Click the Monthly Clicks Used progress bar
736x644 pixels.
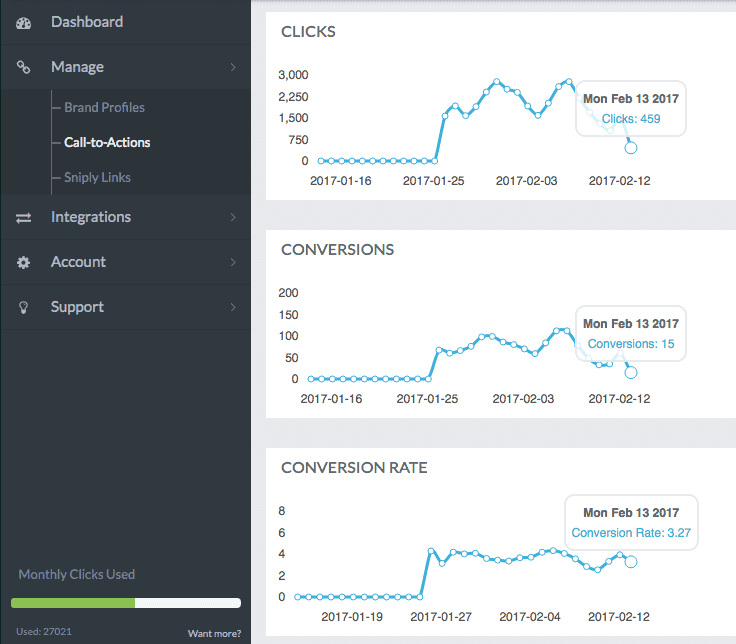126,603
